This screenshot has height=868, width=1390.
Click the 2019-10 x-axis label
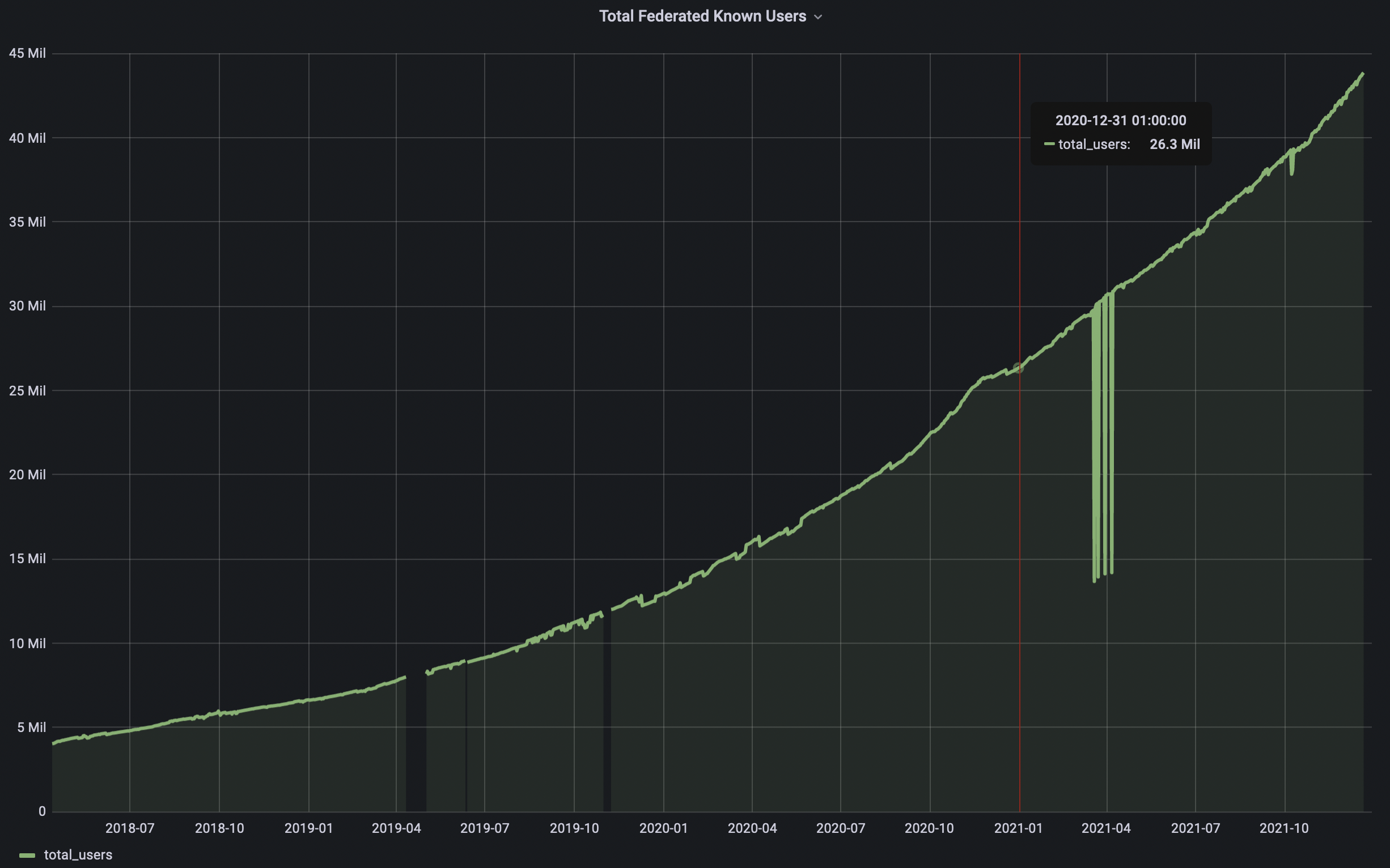point(574,828)
